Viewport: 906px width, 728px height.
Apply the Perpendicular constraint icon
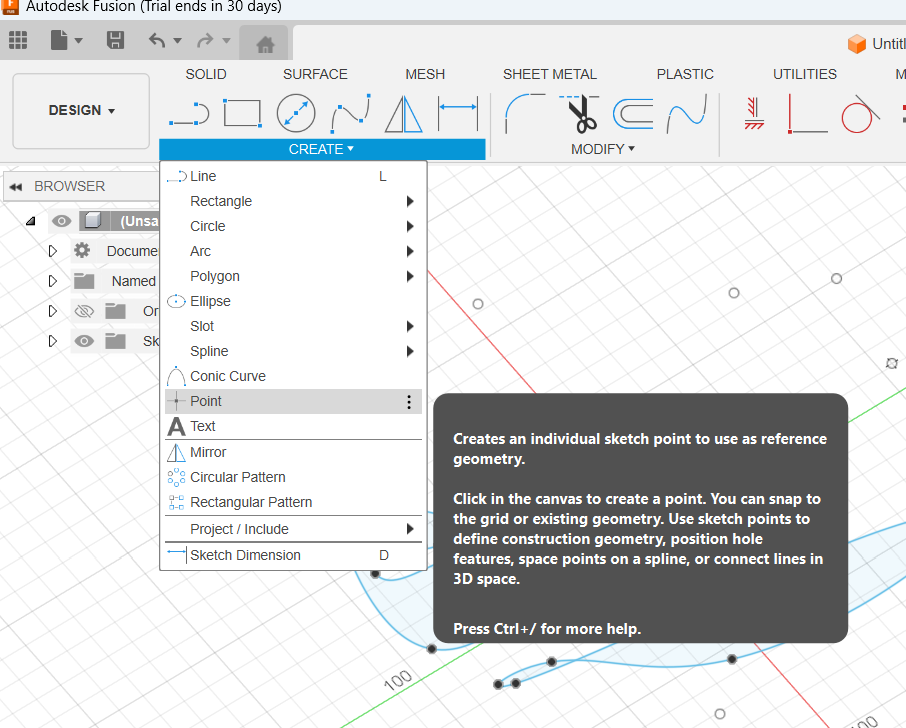(x=807, y=114)
